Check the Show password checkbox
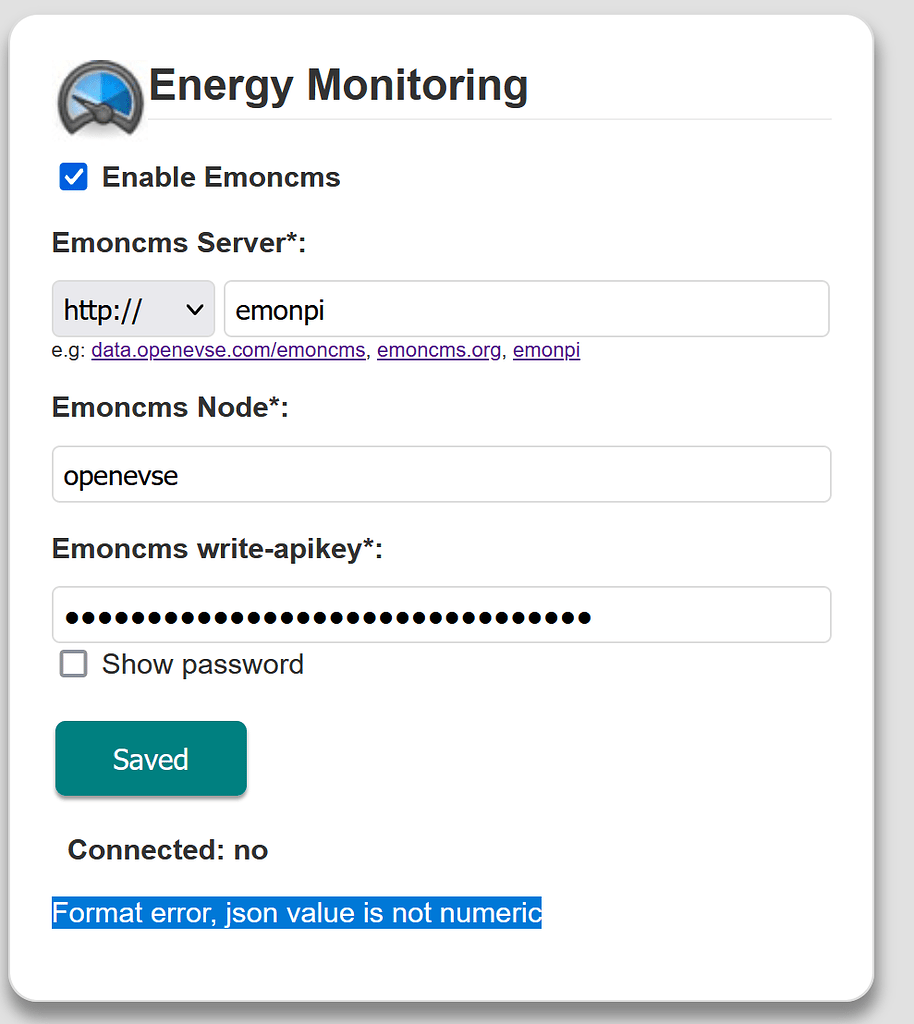 (x=73, y=663)
